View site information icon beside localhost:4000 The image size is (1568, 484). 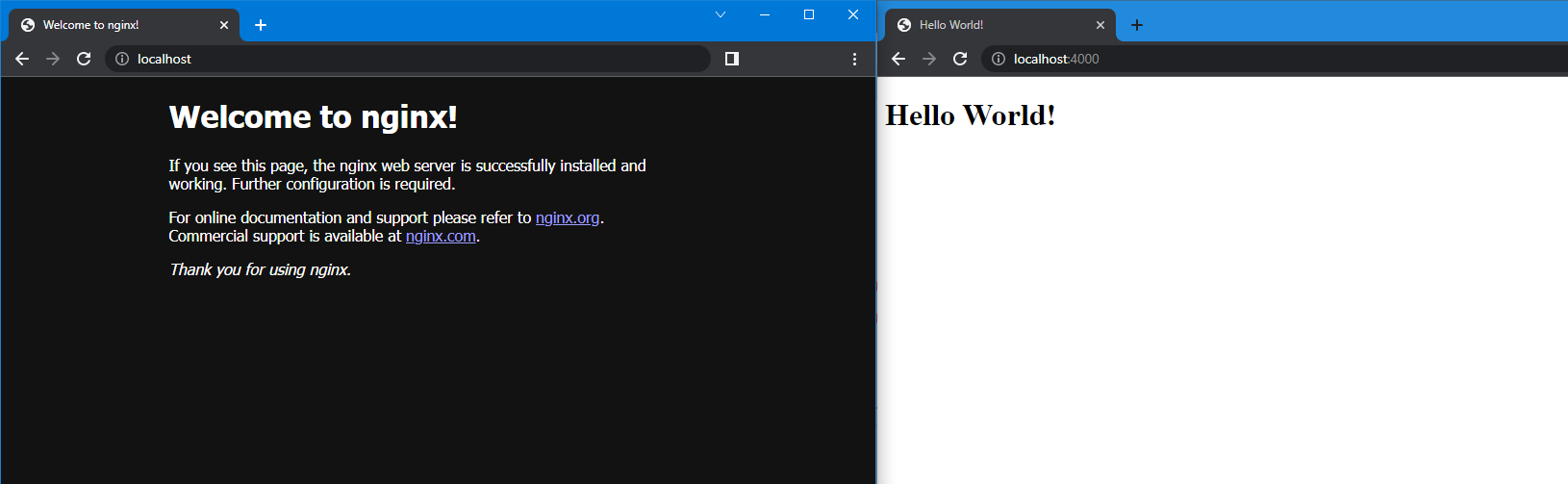coord(999,59)
